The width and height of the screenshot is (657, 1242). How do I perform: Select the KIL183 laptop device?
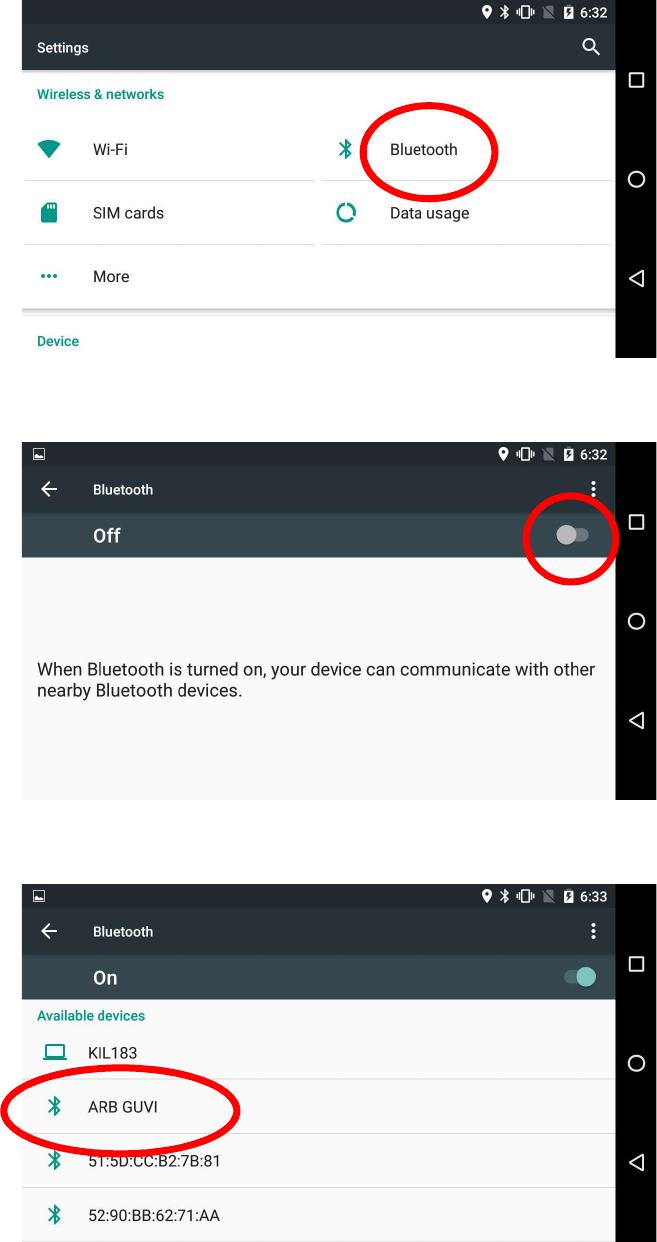(318, 1052)
